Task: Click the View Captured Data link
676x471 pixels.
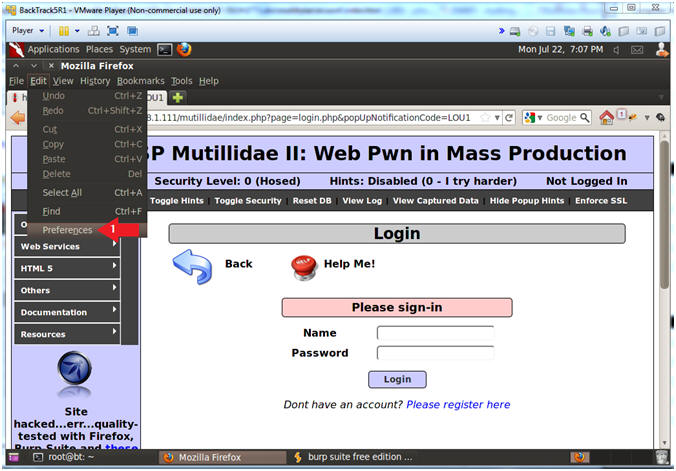Action: pos(435,201)
